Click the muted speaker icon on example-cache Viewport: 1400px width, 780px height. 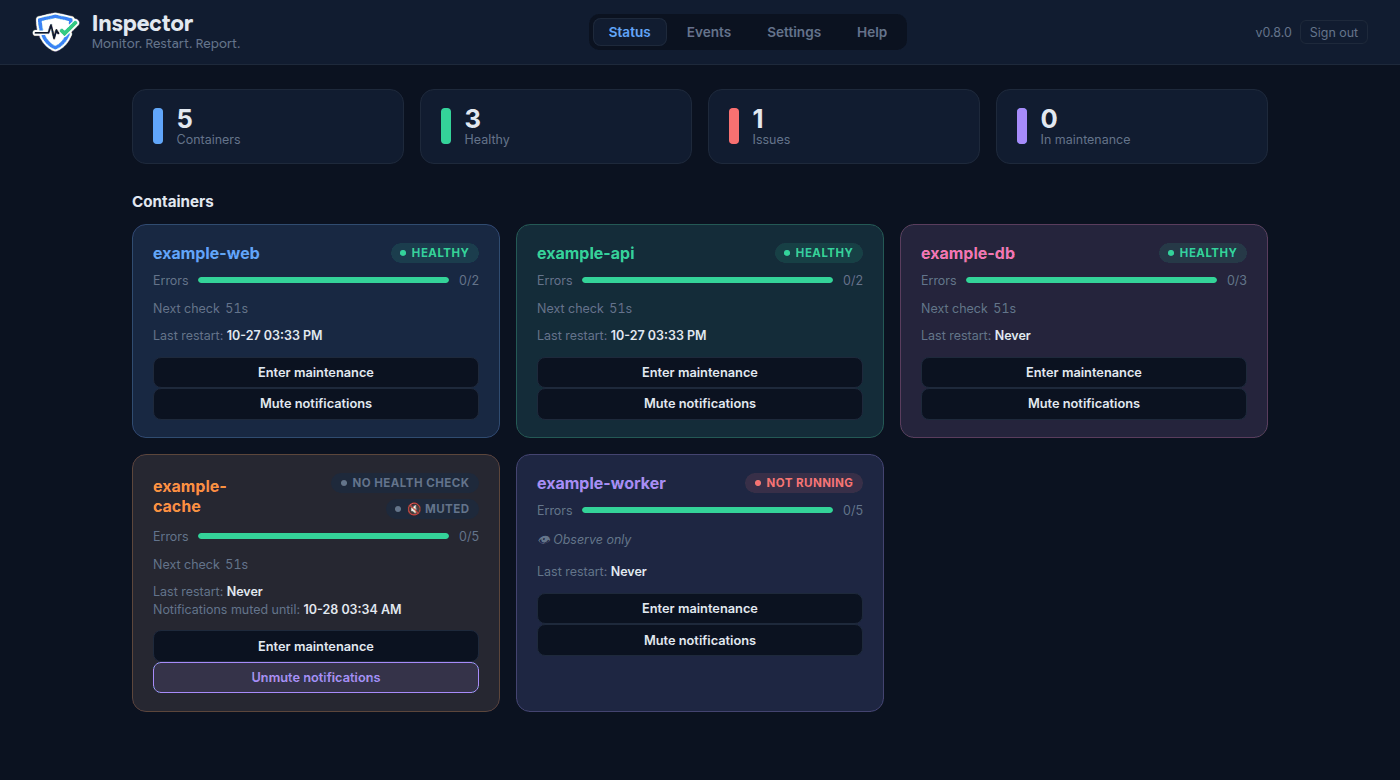(x=414, y=509)
